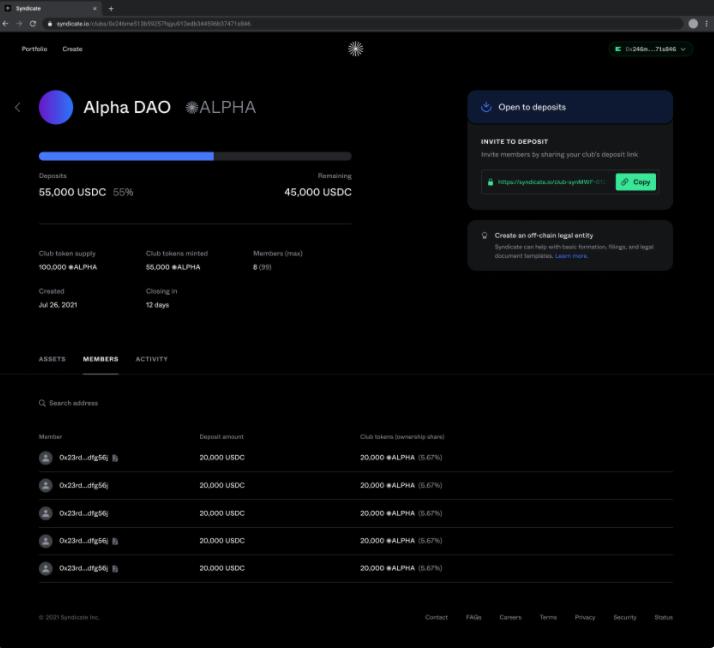Viewport: 714px width, 649px height.
Task: Go back using the left chevron arrow
Action: [x=17, y=107]
